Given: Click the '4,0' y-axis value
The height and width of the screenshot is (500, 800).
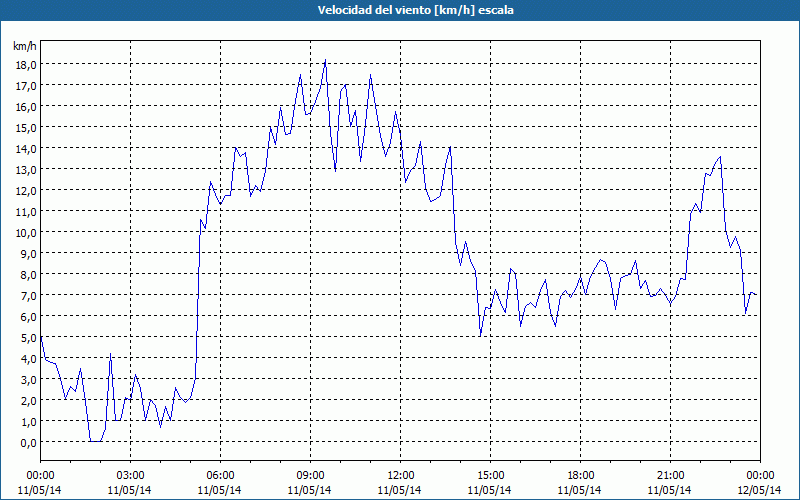Looking at the screenshot, I should pos(30,358).
